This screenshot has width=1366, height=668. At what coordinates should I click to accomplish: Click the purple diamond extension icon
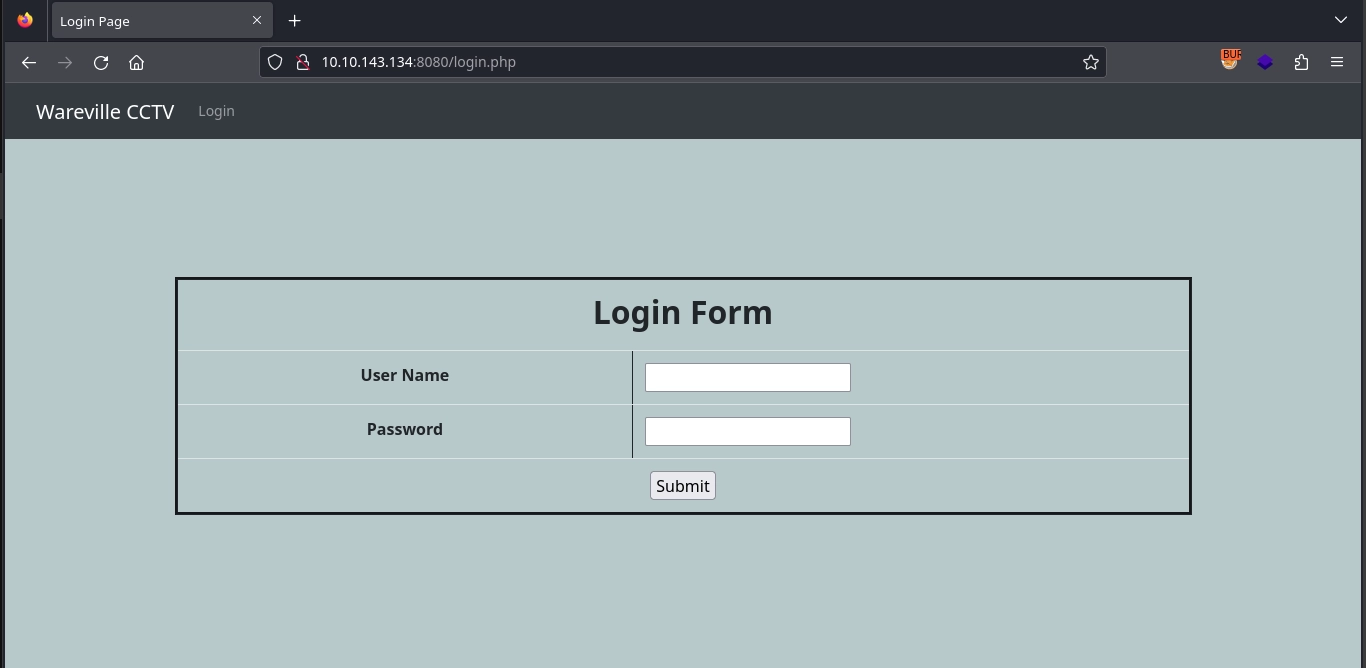(x=1265, y=62)
